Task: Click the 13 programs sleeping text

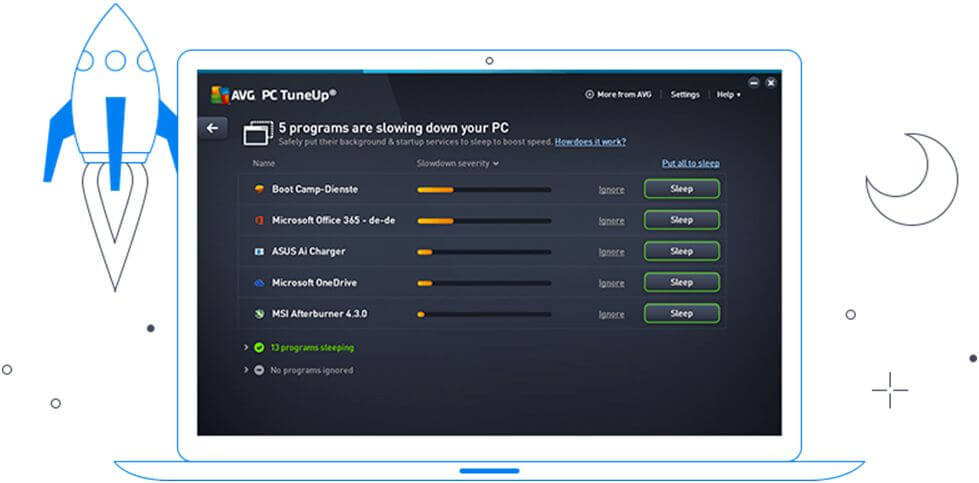Action: (312, 348)
